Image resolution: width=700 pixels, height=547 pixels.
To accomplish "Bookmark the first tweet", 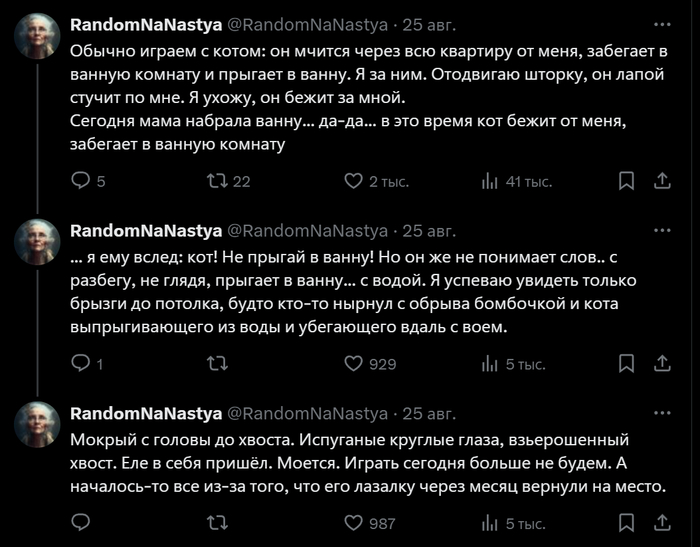I will (x=626, y=181).
